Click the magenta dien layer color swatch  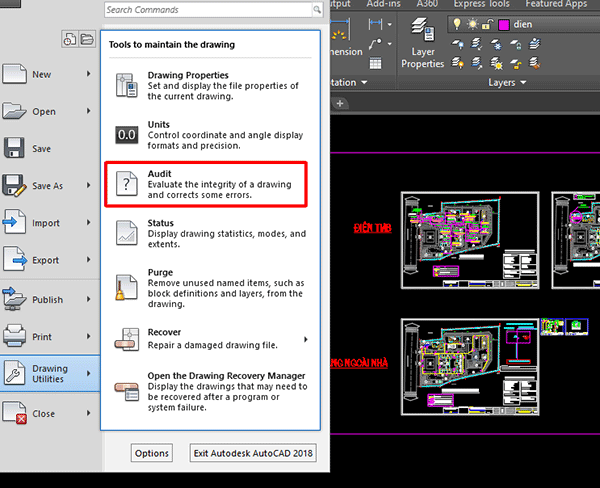click(x=504, y=25)
